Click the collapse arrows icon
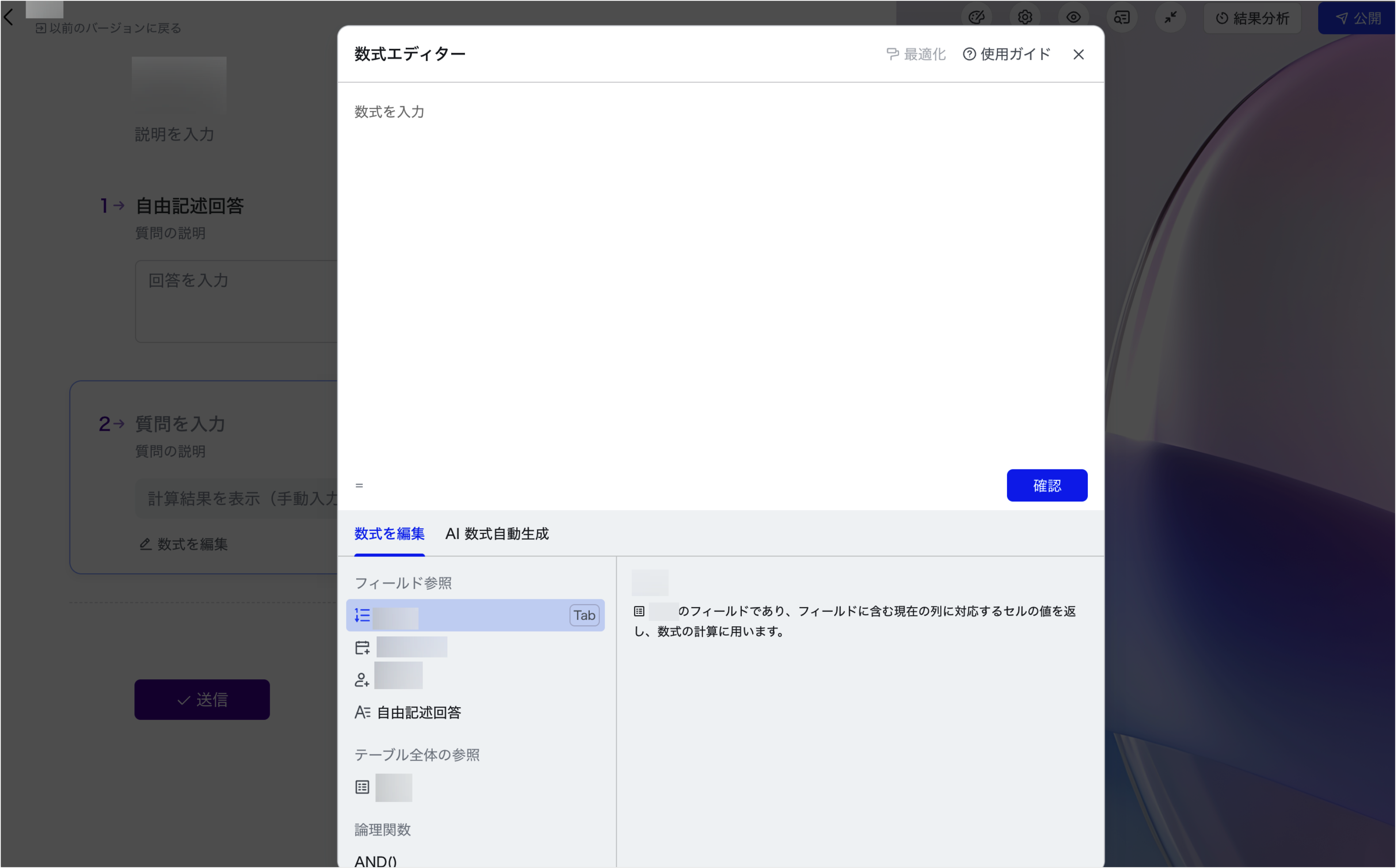The height and width of the screenshot is (868, 1396). pos(1171,17)
